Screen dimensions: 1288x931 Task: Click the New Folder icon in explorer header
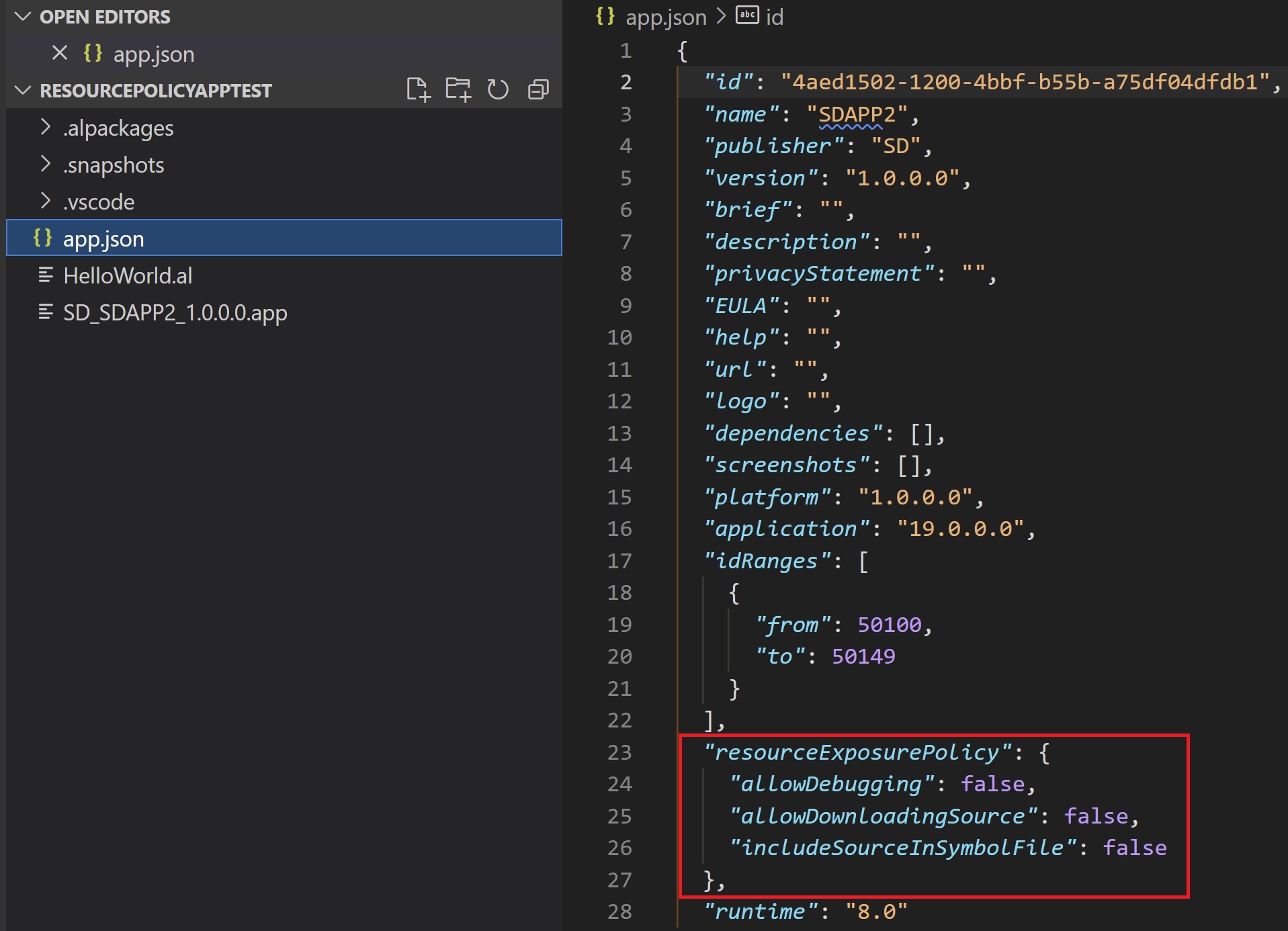[458, 89]
